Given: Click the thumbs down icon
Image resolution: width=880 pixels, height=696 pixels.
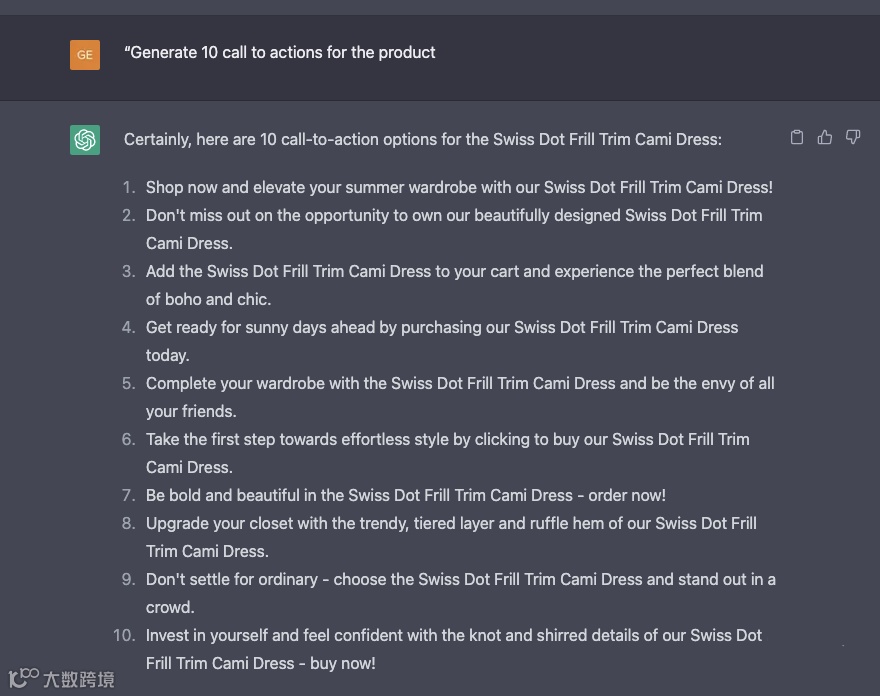Looking at the screenshot, I should coord(853,138).
